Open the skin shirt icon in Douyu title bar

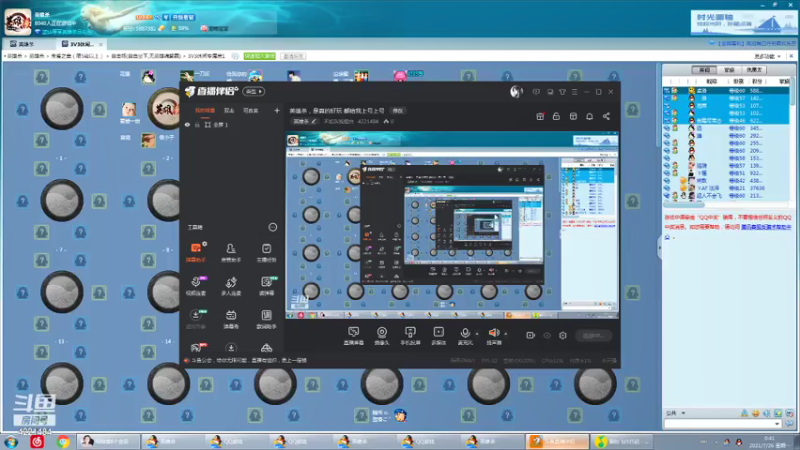click(562, 92)
